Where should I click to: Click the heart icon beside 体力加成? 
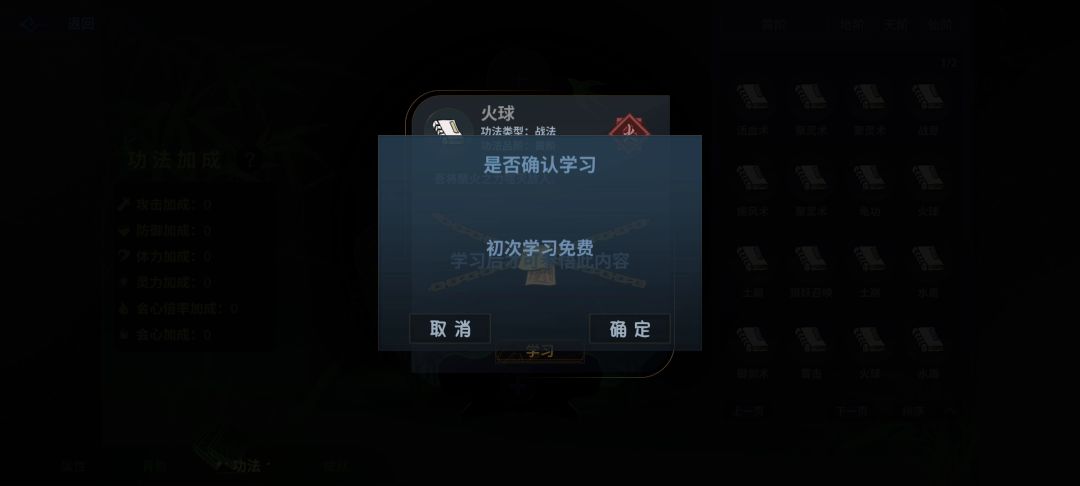click(124, 256)
